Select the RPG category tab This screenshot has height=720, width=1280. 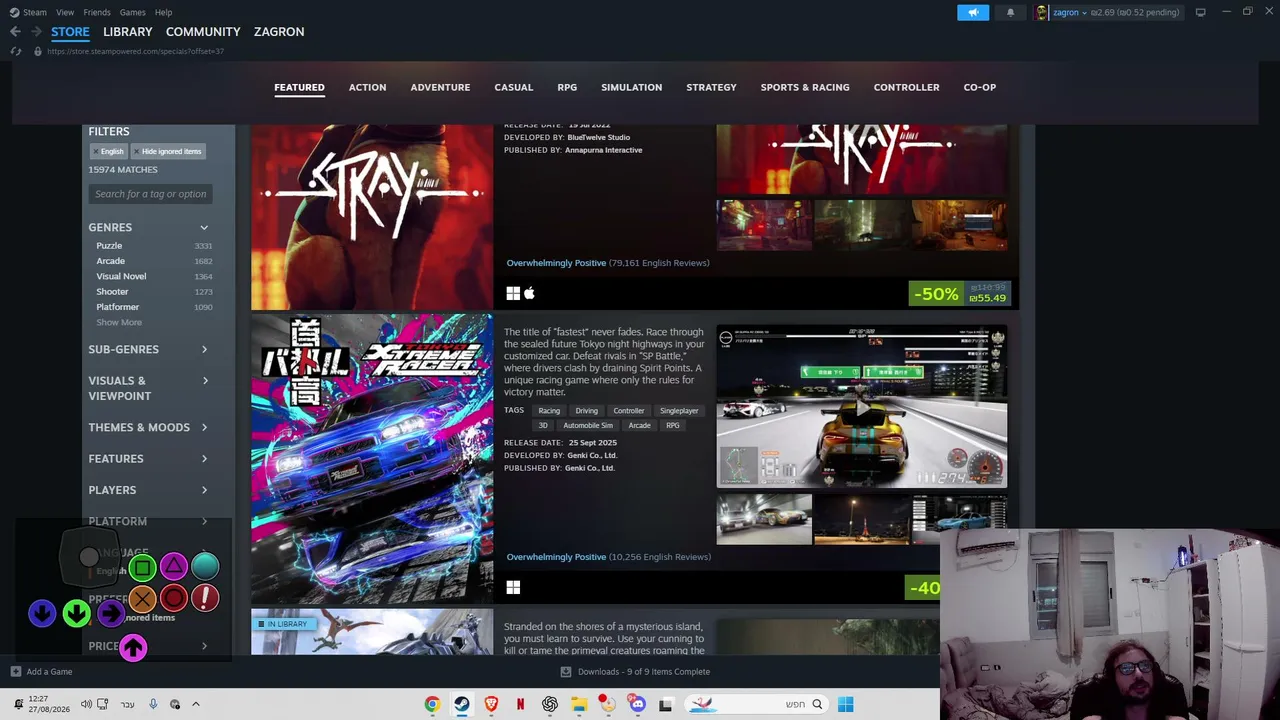point(567,87)
